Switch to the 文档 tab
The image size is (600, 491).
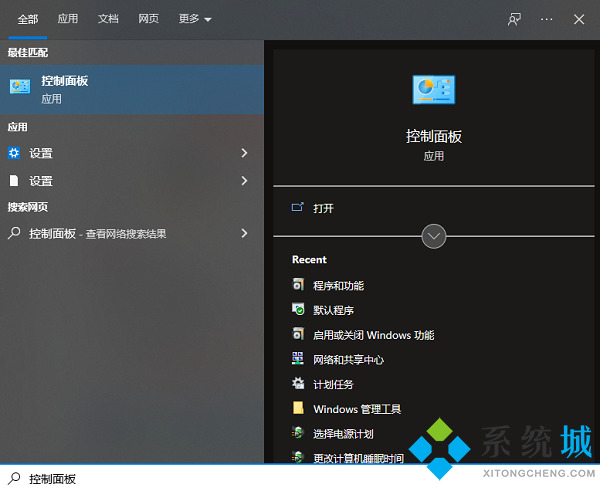coord(108,19)
